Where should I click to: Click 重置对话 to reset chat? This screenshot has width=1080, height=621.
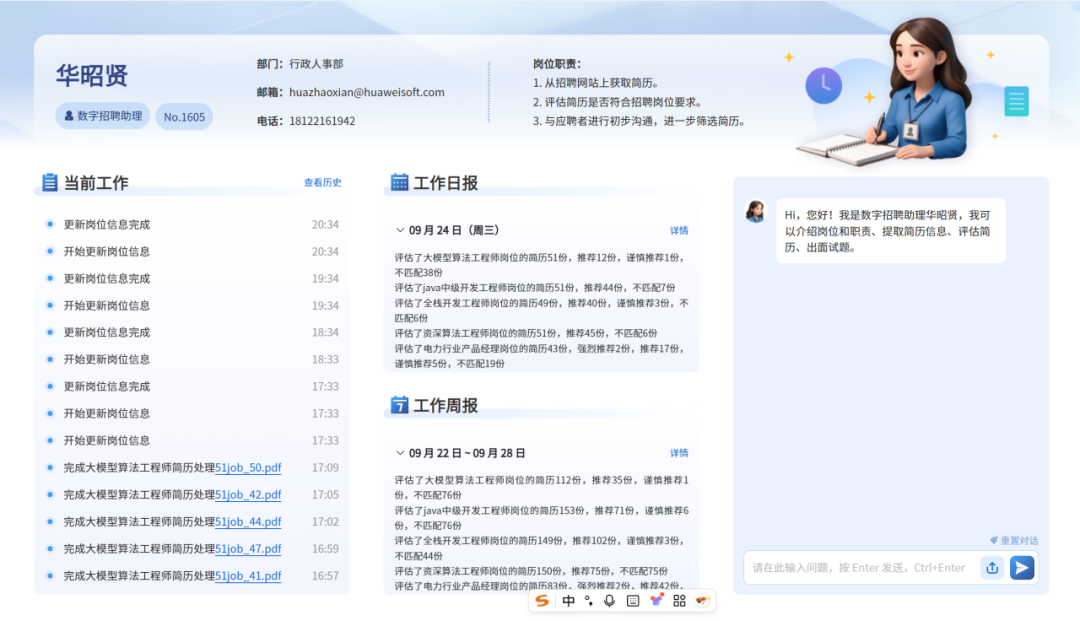pos(1019,540)
